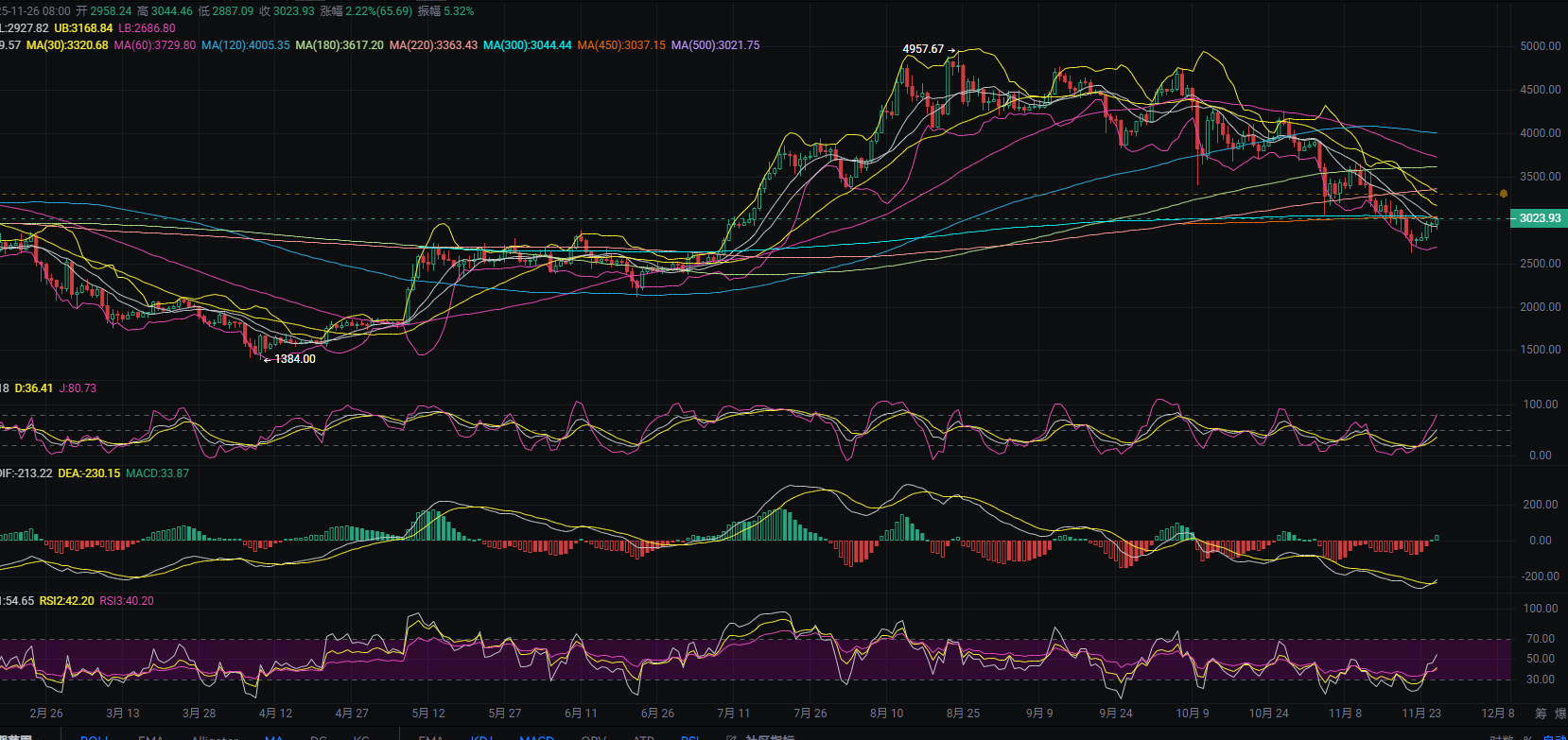The image size is (1568, 740).
Task: Toggle the RSI sub-indicator
Action: coord(690,737)
